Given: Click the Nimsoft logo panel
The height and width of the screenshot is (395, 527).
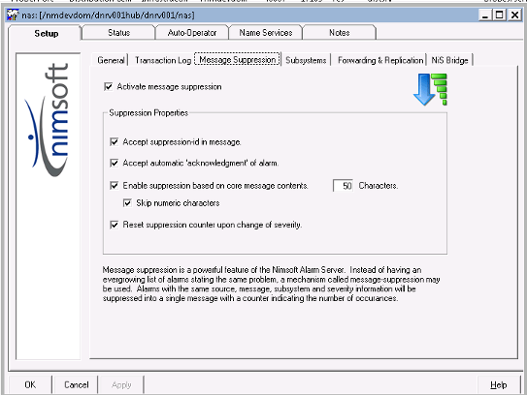Looking at the screenshot, I should 48,206.
